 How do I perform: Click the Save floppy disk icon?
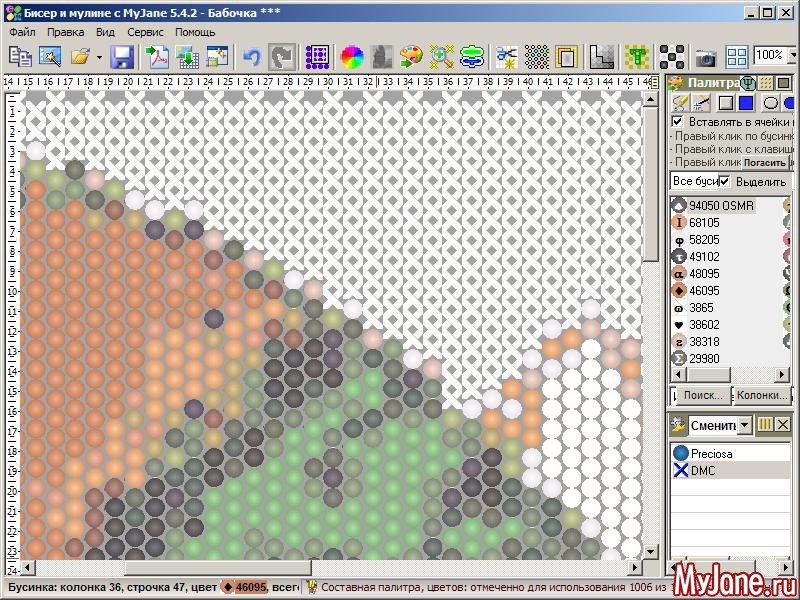(122, 56)
